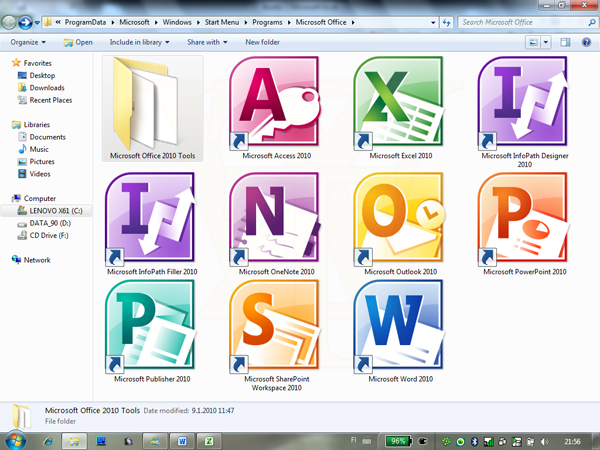Open the Word taskbar button
The image size is (600, 450).
click(182, 441)
